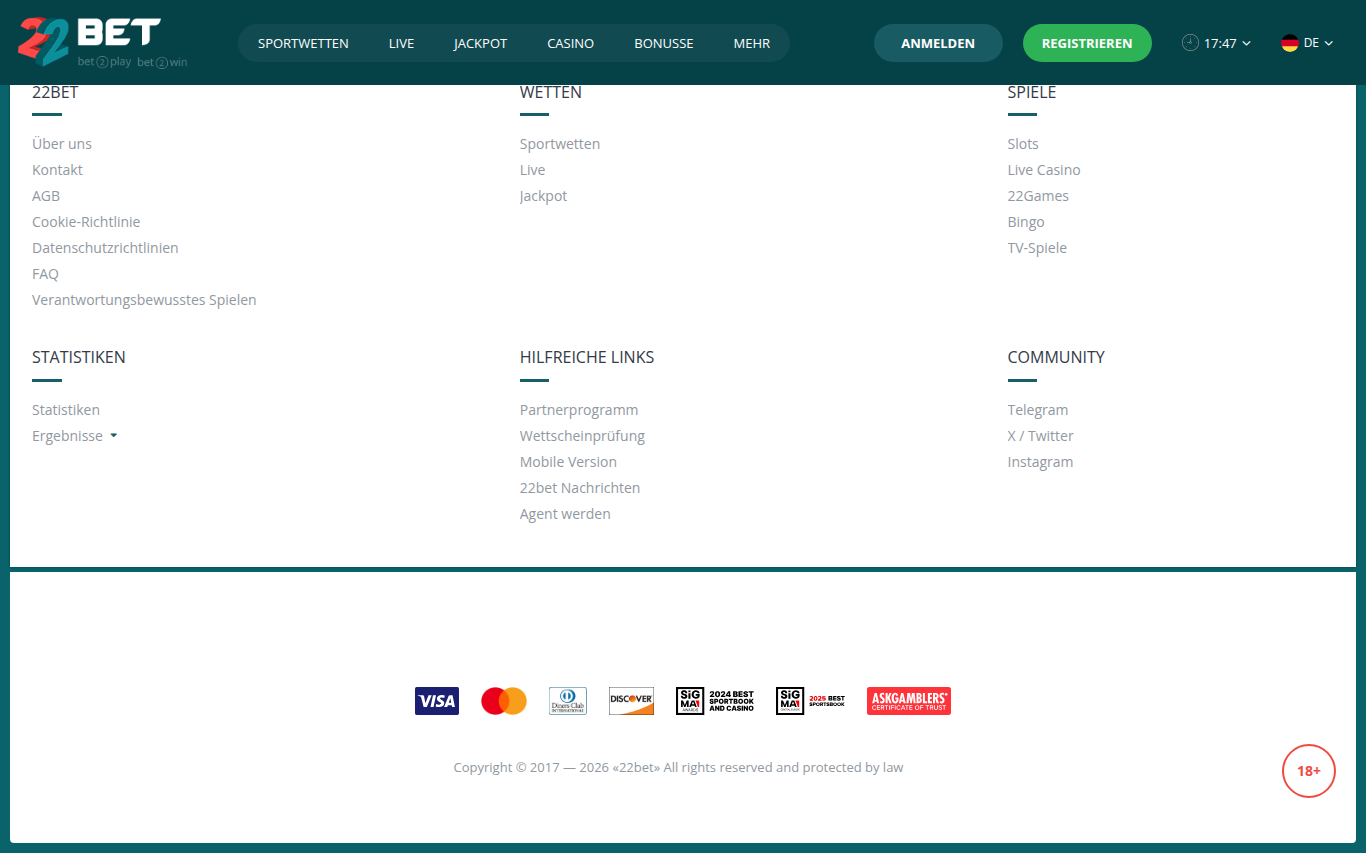This screenshot has width=1366, height=853.
Task: Open the 22Games link
Action: (x=1038, y=196)
